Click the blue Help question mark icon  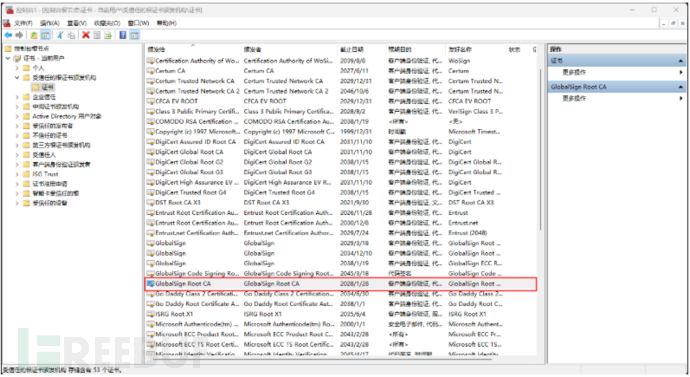coord(123,35)
